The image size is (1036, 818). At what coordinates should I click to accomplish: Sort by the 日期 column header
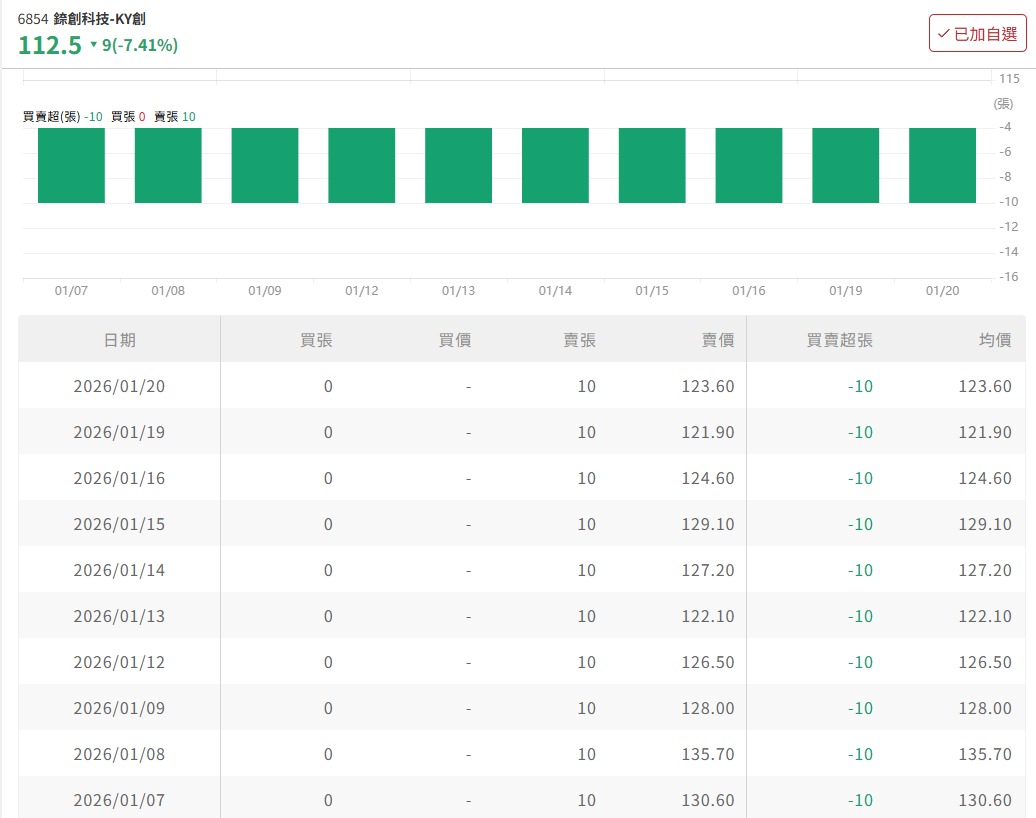pyautogui.click(x=119, y=340)
